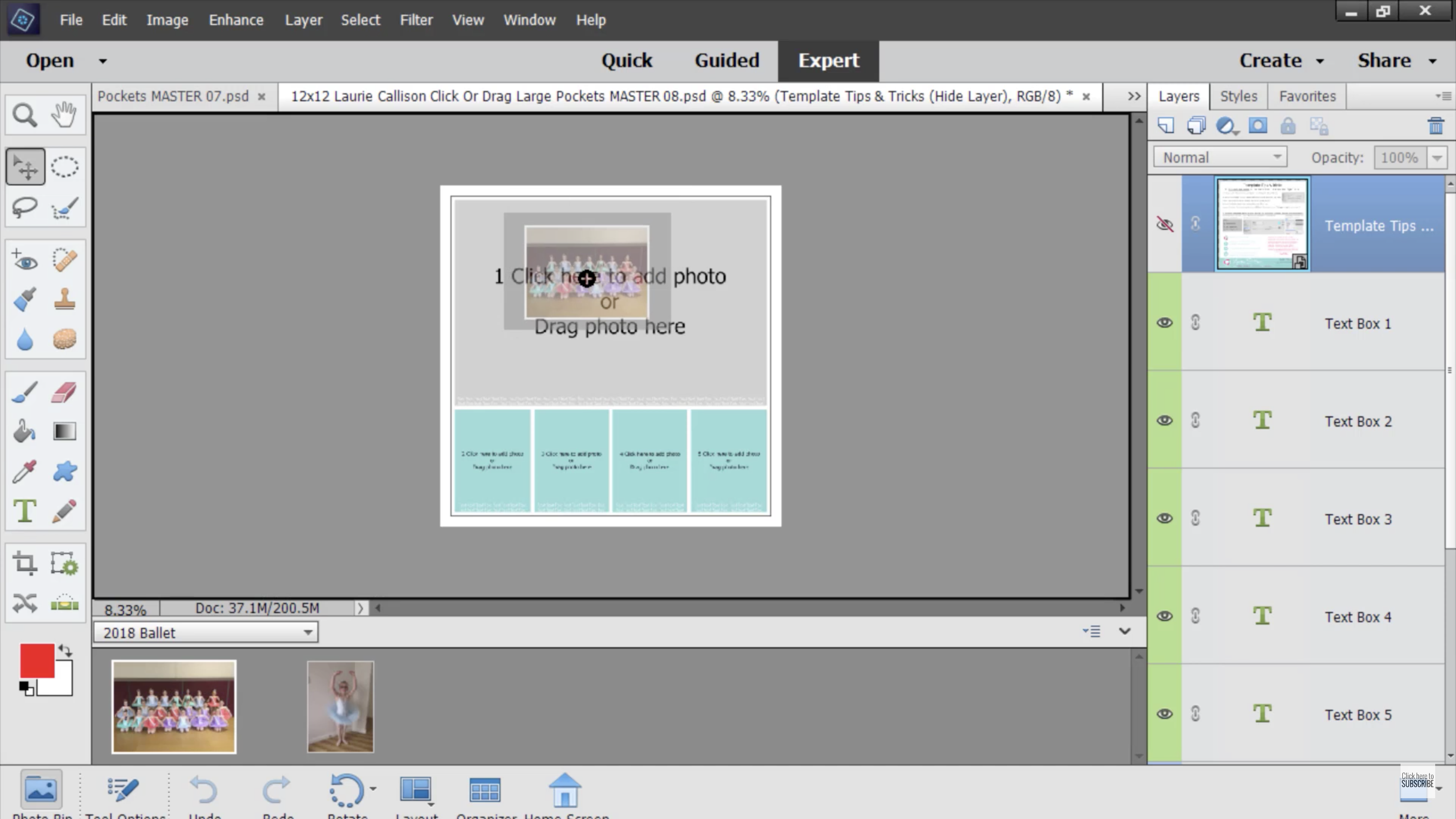
Task: Select the Sponge tool
Action: click(x=65, y=340)
